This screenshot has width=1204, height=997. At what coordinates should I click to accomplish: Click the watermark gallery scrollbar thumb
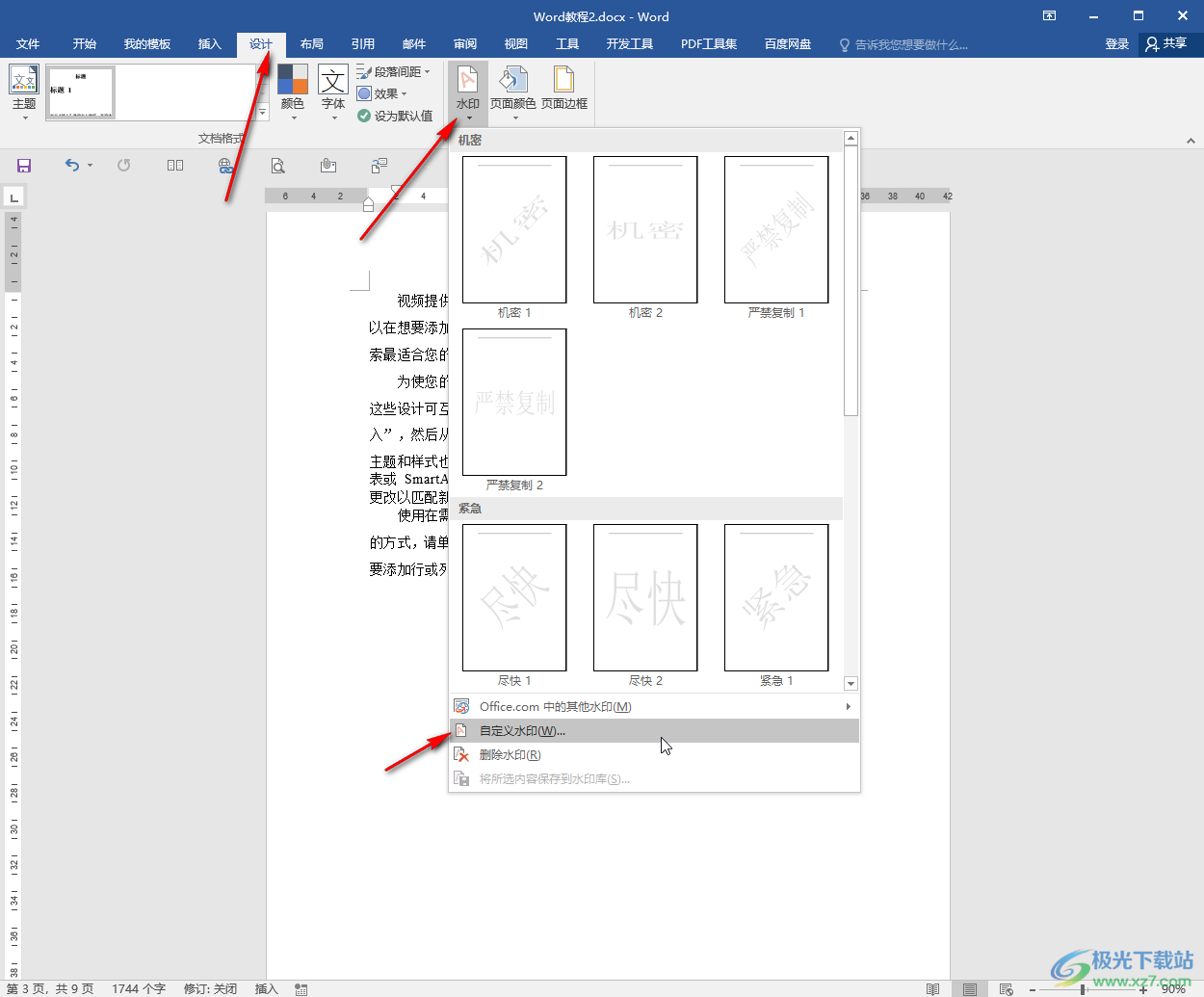(851, 280)
